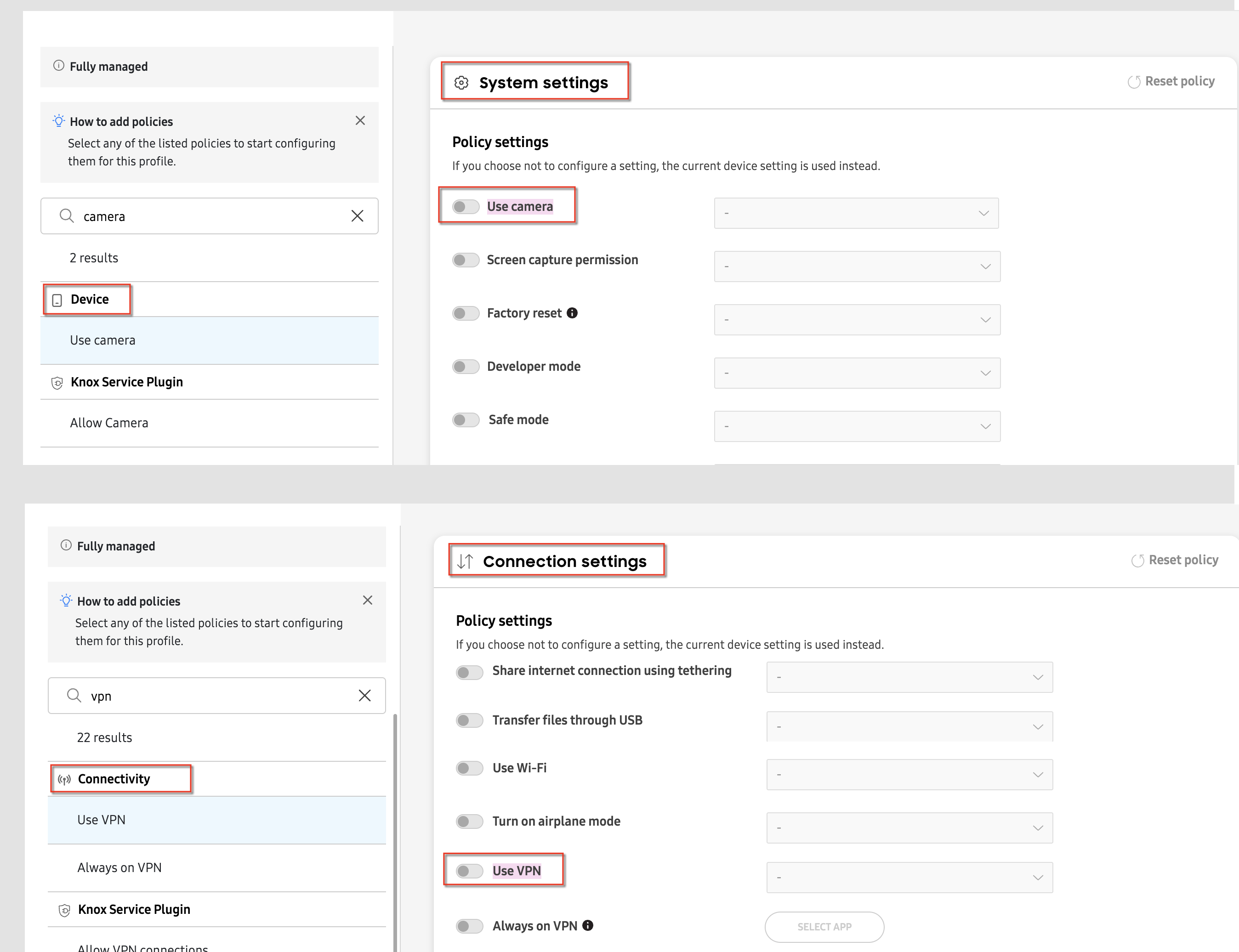
Task: Enable the Developer mode toggle
Action: tap(466, 367)
